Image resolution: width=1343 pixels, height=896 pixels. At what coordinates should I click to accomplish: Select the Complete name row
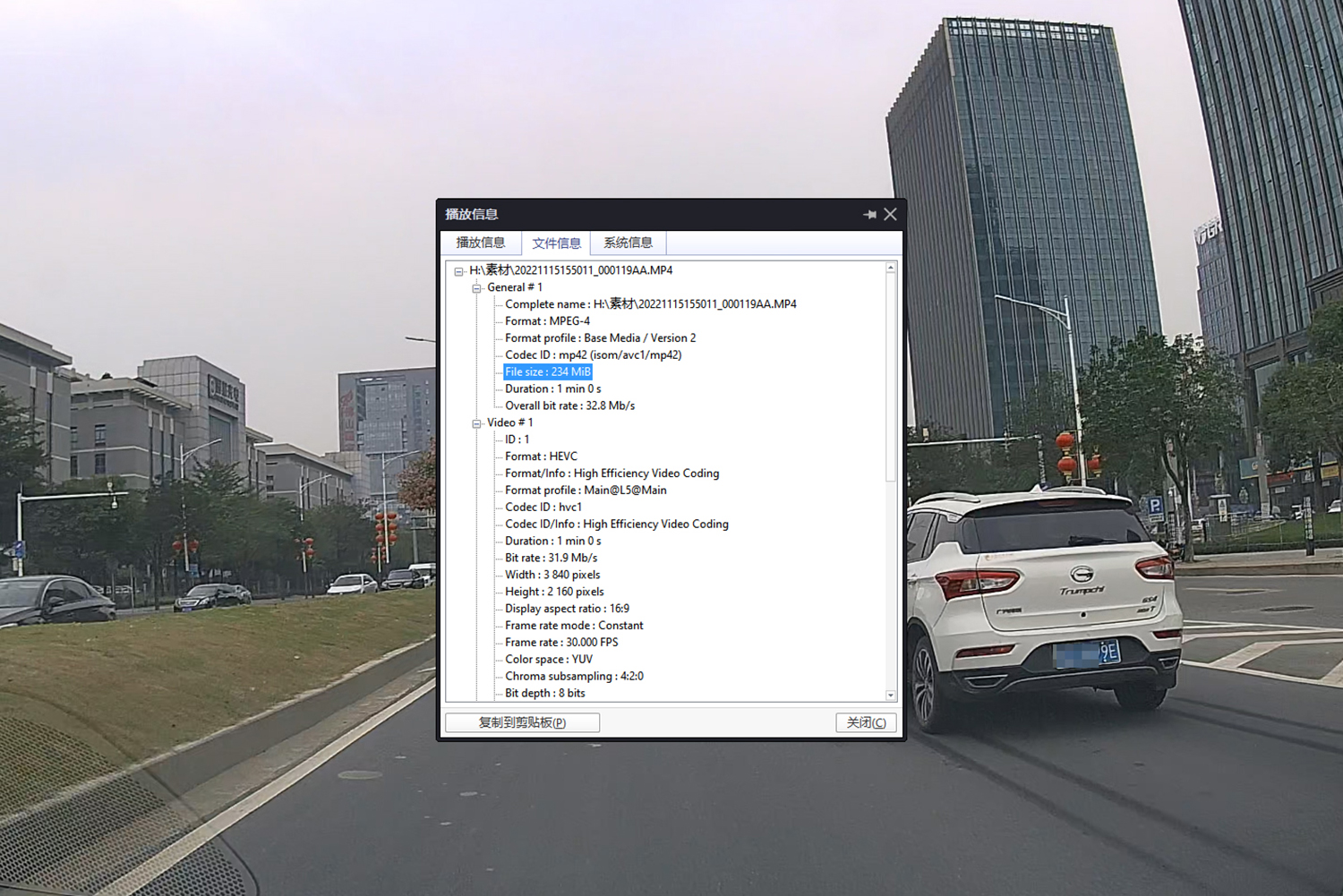[x=650, y=304]
